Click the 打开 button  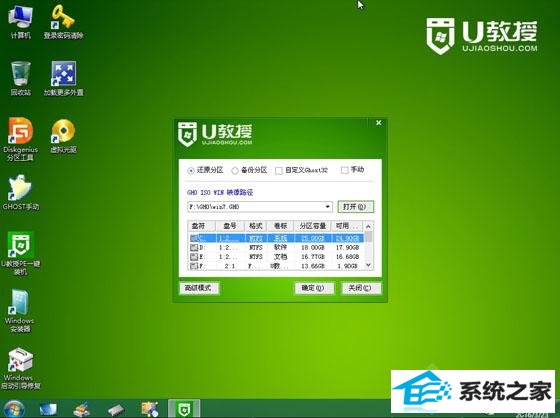tap(355, 207)
